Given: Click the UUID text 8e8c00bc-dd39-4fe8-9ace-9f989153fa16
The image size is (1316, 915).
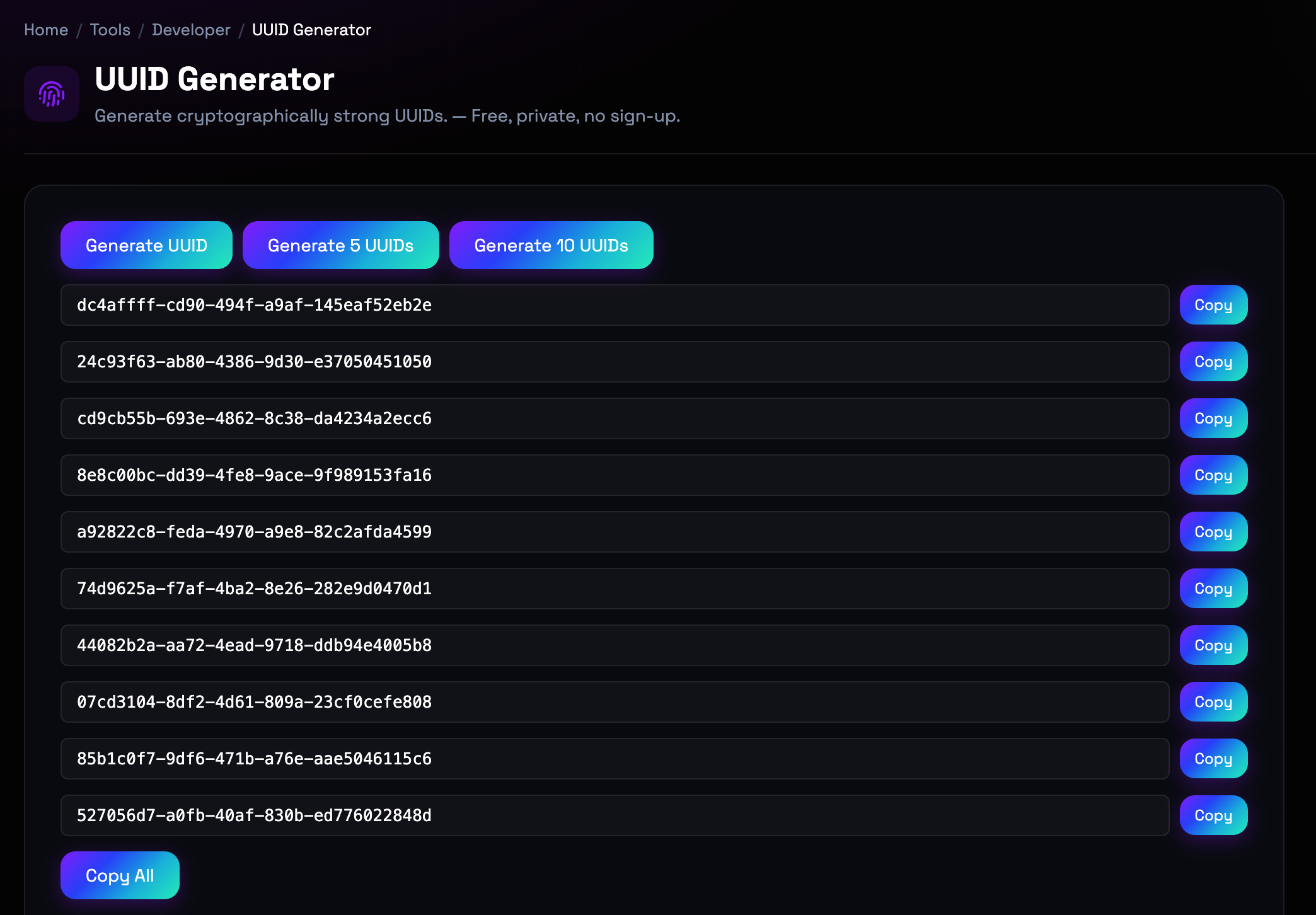Looking at the screenshot, I should pyautogui.click(x=254, y=475).
